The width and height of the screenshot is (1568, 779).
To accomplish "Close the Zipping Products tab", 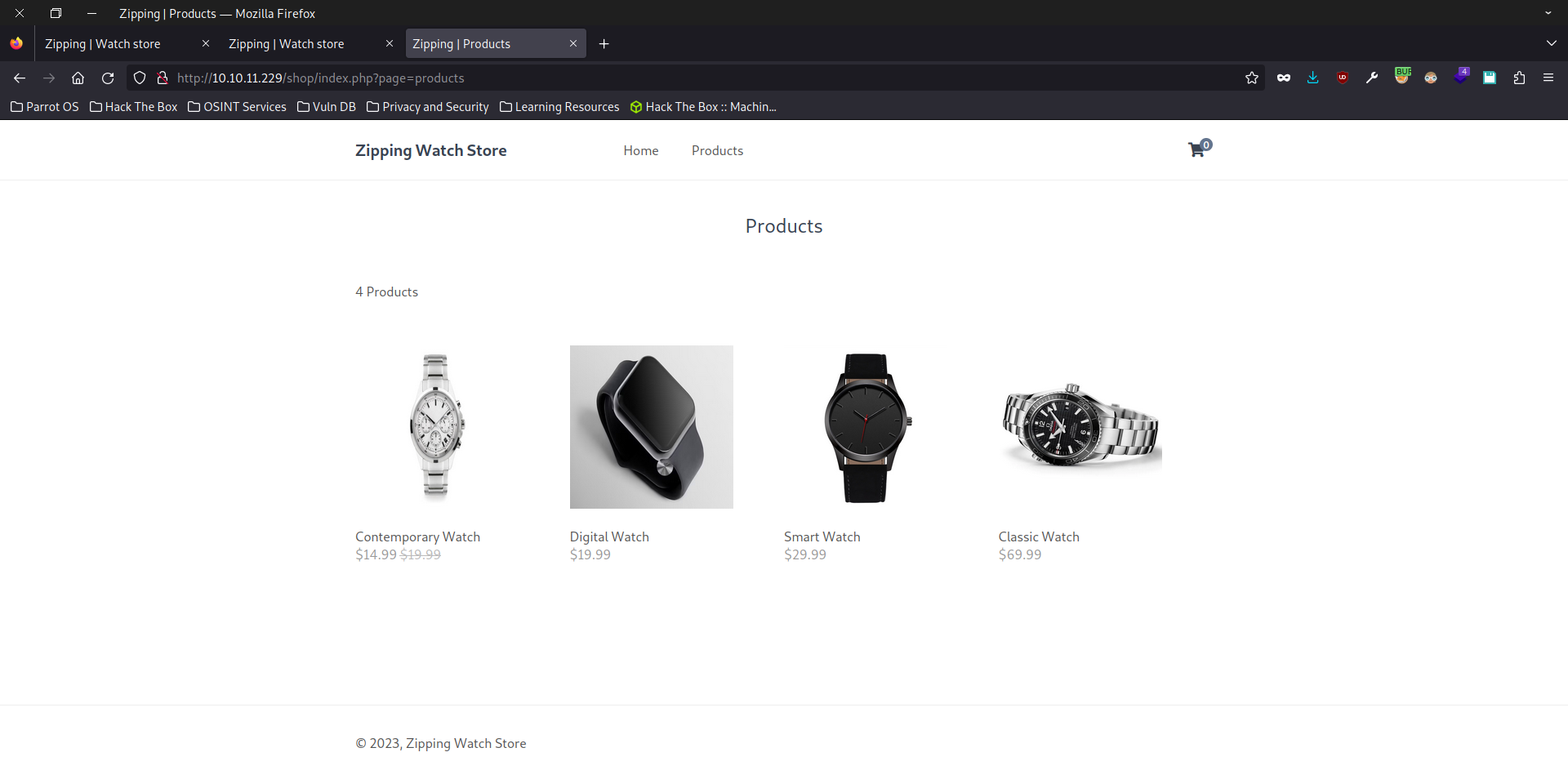I will 573,44.
